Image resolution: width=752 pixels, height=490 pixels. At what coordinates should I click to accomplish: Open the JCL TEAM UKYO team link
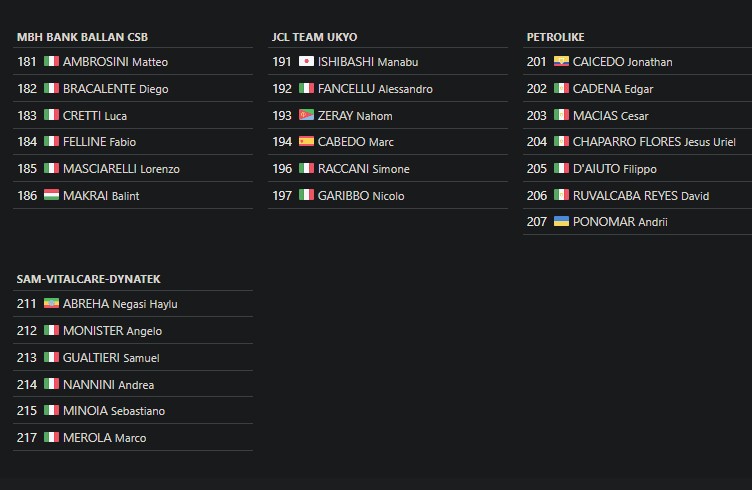[314, 37]
